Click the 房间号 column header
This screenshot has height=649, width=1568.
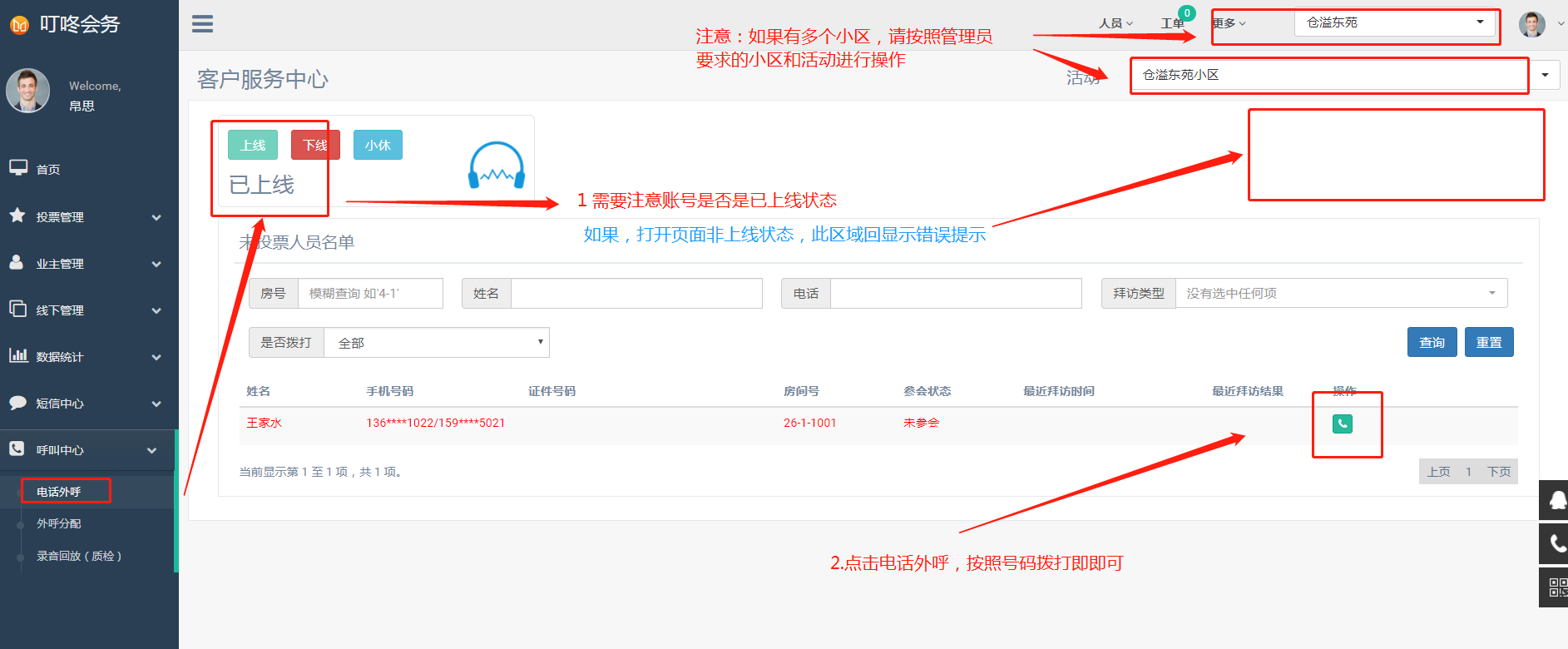tap(801, 391)
